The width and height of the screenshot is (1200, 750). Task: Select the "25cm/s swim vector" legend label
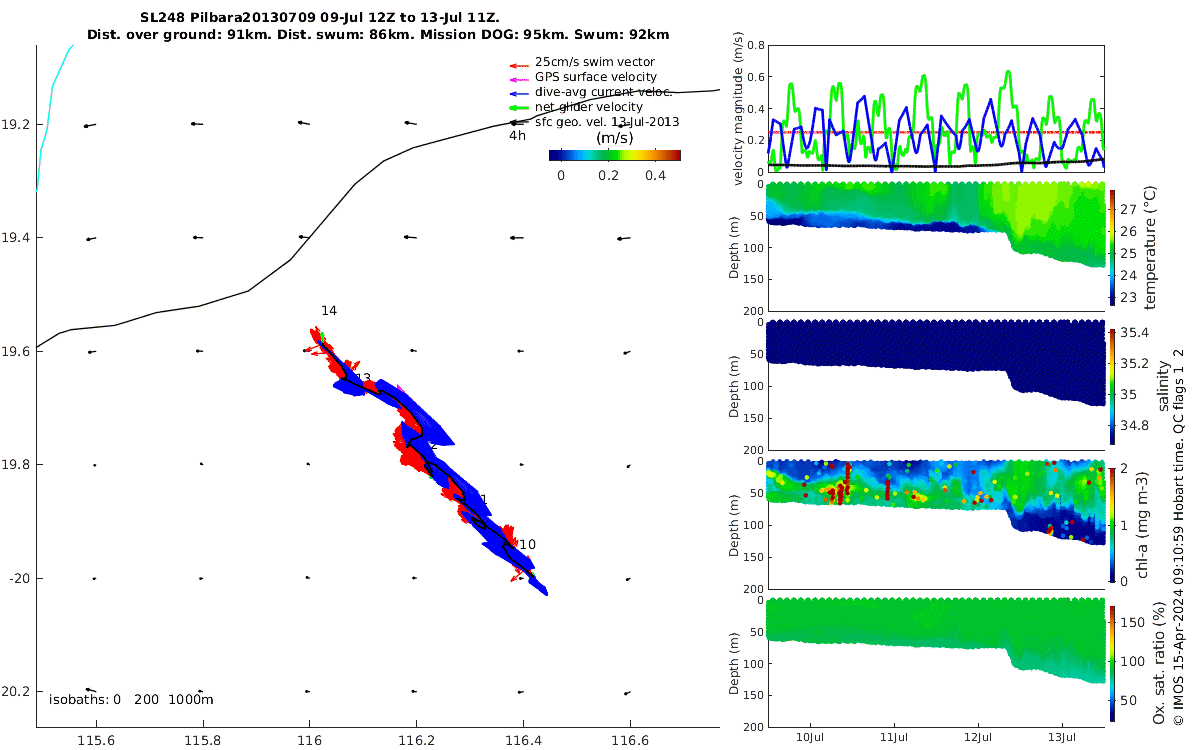point(595,62)
